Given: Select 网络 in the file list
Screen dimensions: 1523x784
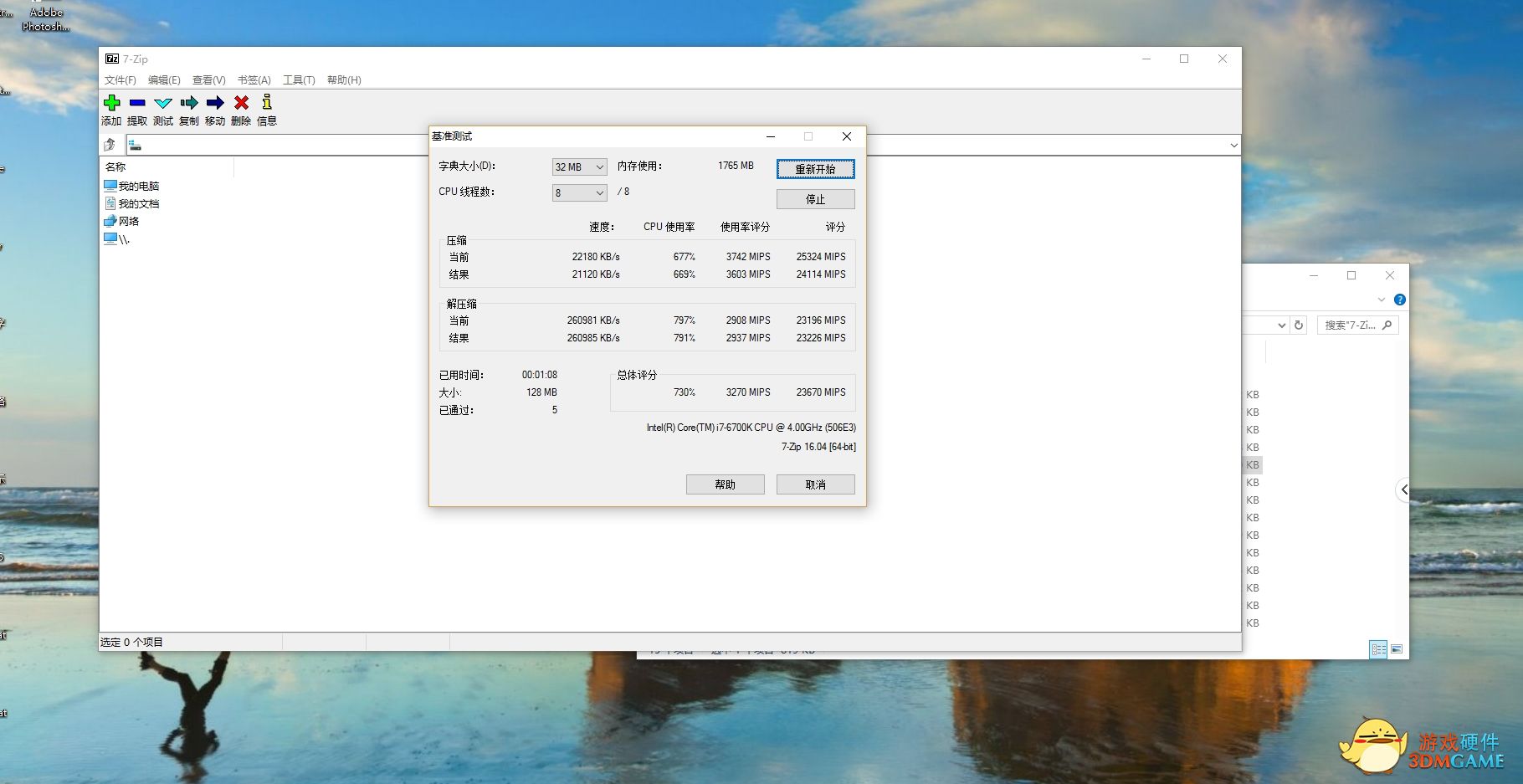Looking at the screenshot, I should (129, 221).
